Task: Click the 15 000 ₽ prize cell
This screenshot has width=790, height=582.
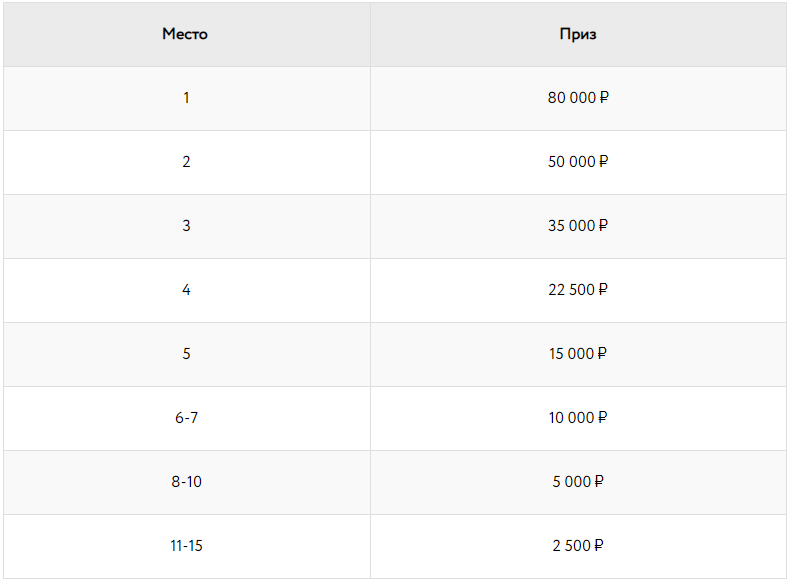Action: (578, 354)
